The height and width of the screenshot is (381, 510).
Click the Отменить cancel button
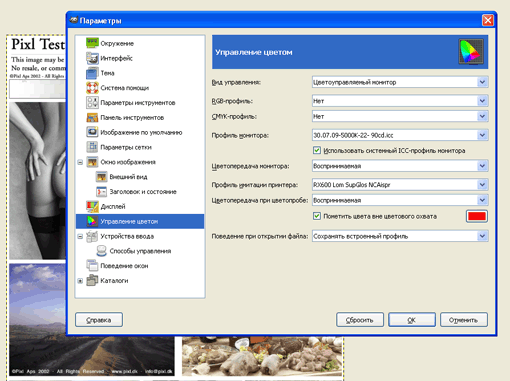[464, 320]
